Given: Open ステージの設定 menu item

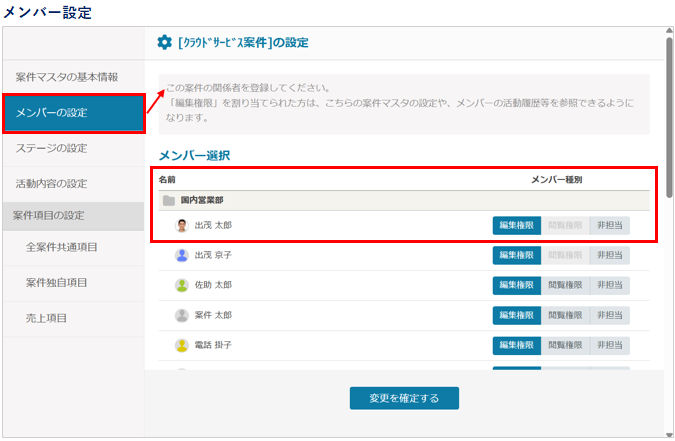Looking at the screenshot, I should tap(73, 148).
